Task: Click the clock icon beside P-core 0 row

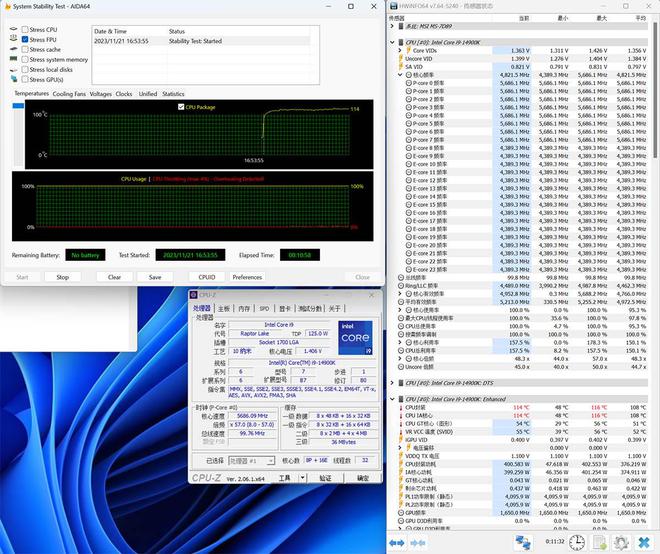Action: 408,83
